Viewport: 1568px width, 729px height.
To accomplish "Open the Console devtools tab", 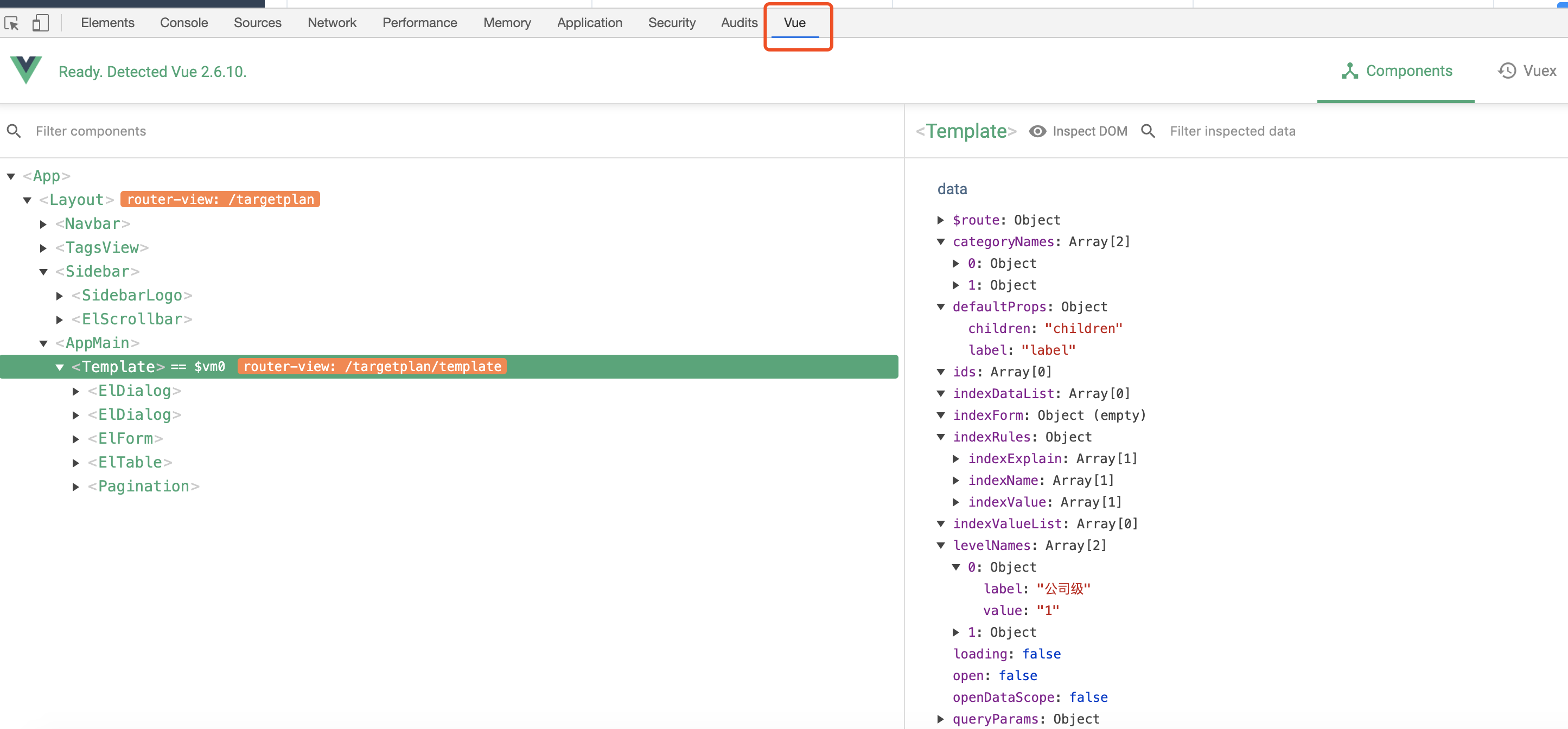I will (x=184, y=23).
